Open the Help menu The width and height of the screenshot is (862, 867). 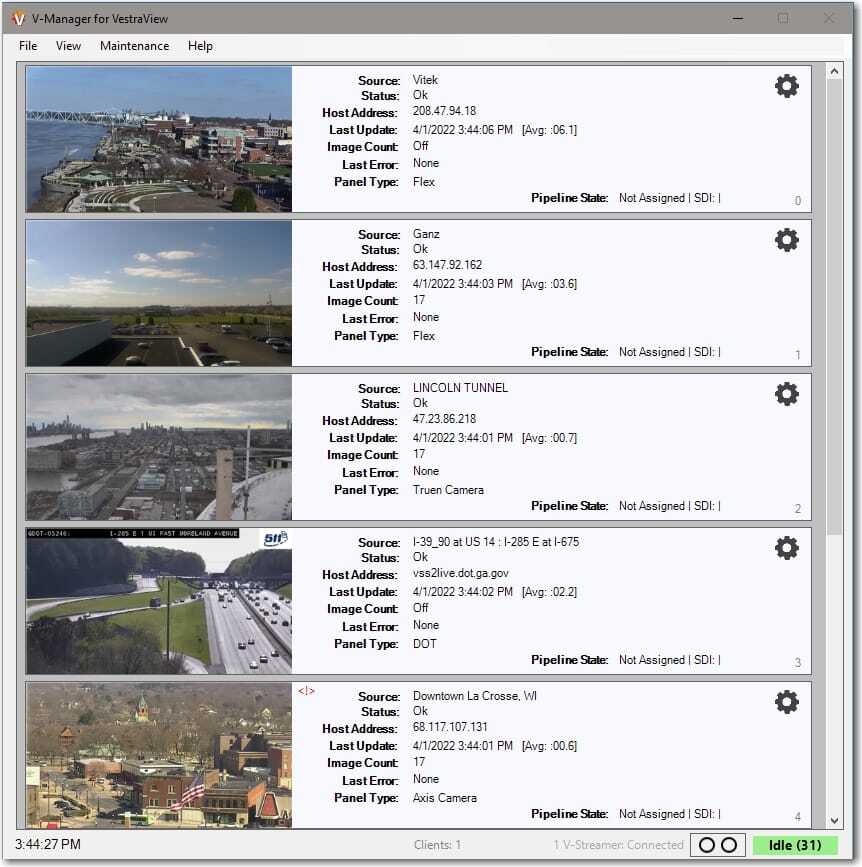(x=200, y=46)
